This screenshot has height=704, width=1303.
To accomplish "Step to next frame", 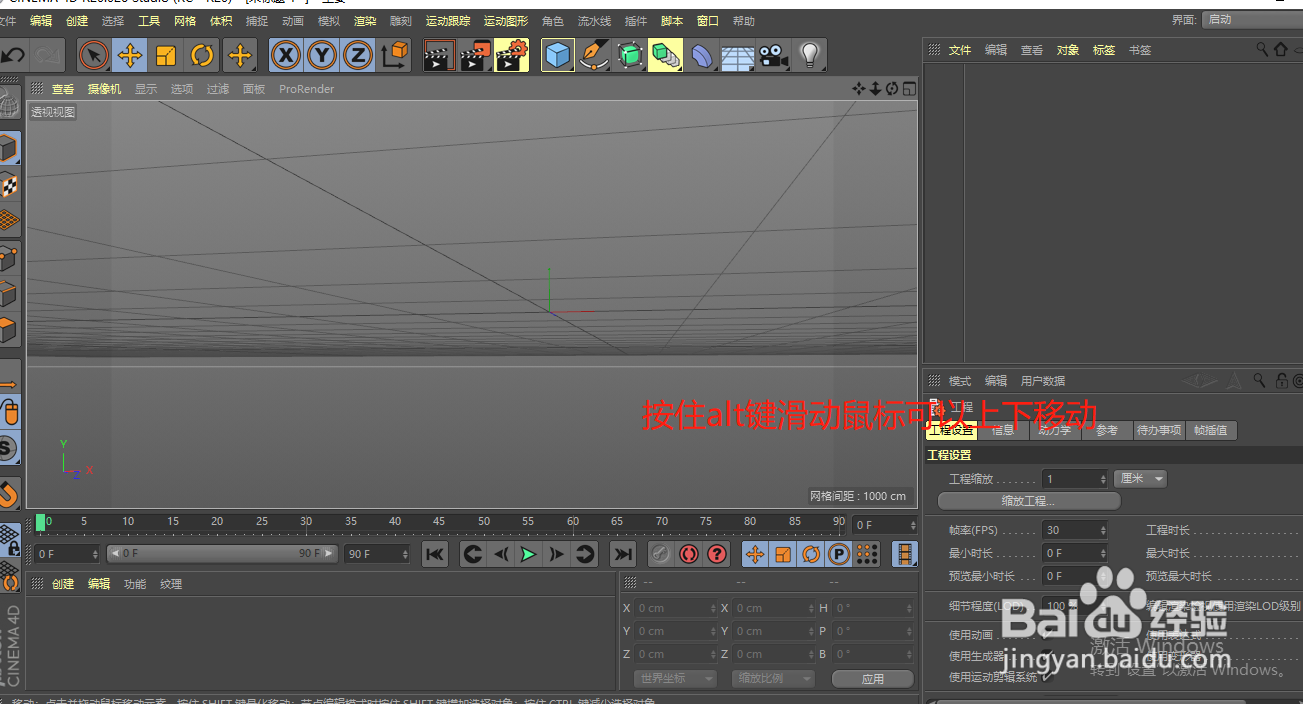I will pyautogui.click(x=556, y=554).
